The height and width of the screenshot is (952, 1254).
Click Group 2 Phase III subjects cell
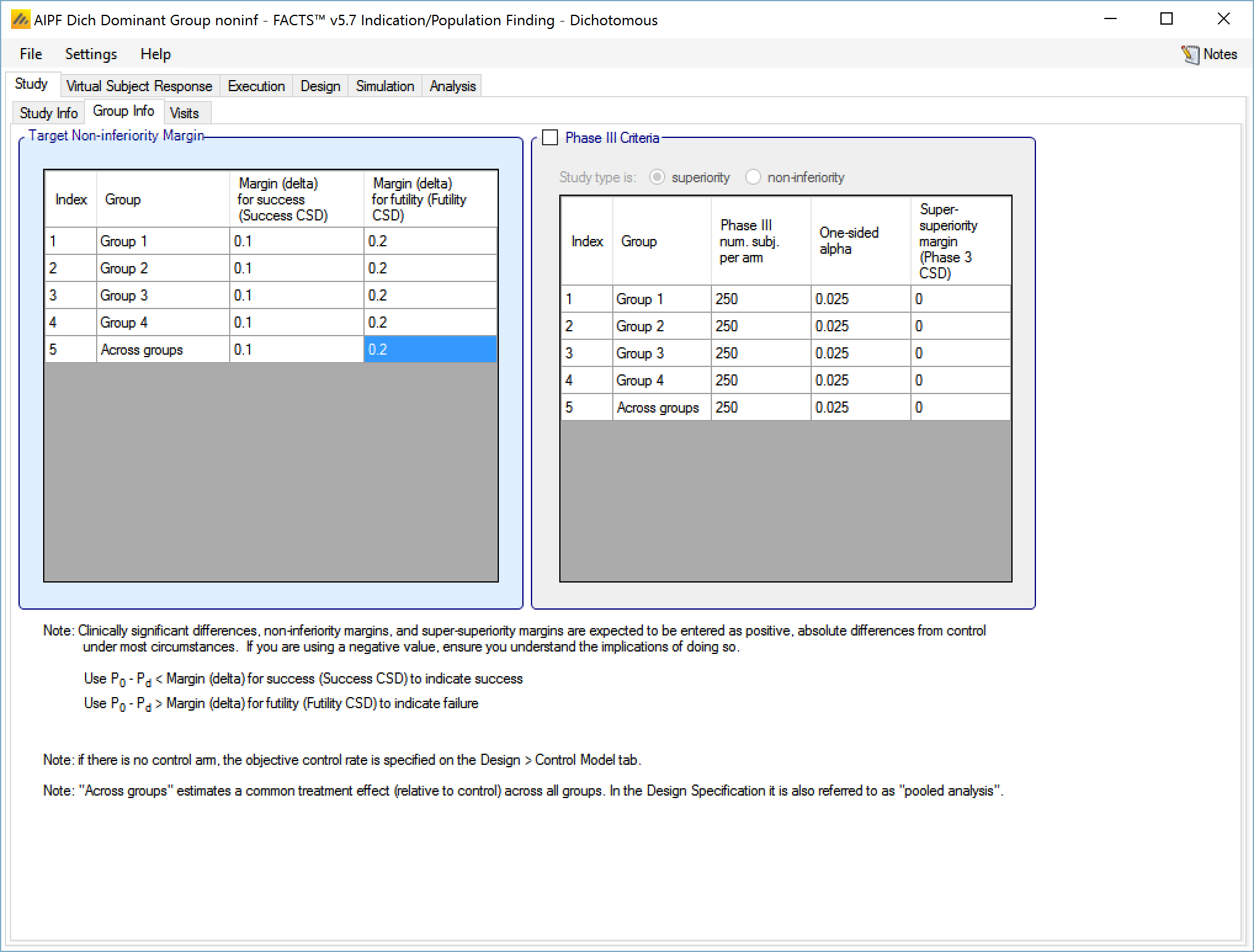761,326
